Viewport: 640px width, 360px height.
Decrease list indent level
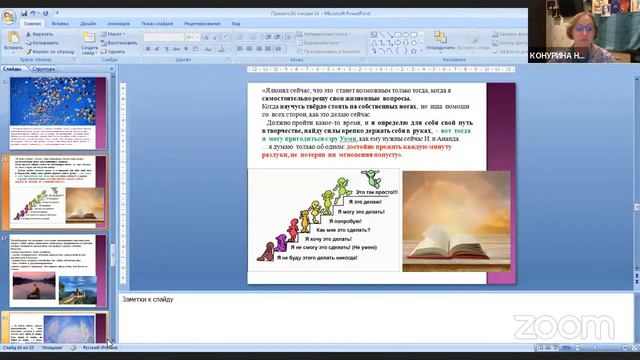pos(269,37)
